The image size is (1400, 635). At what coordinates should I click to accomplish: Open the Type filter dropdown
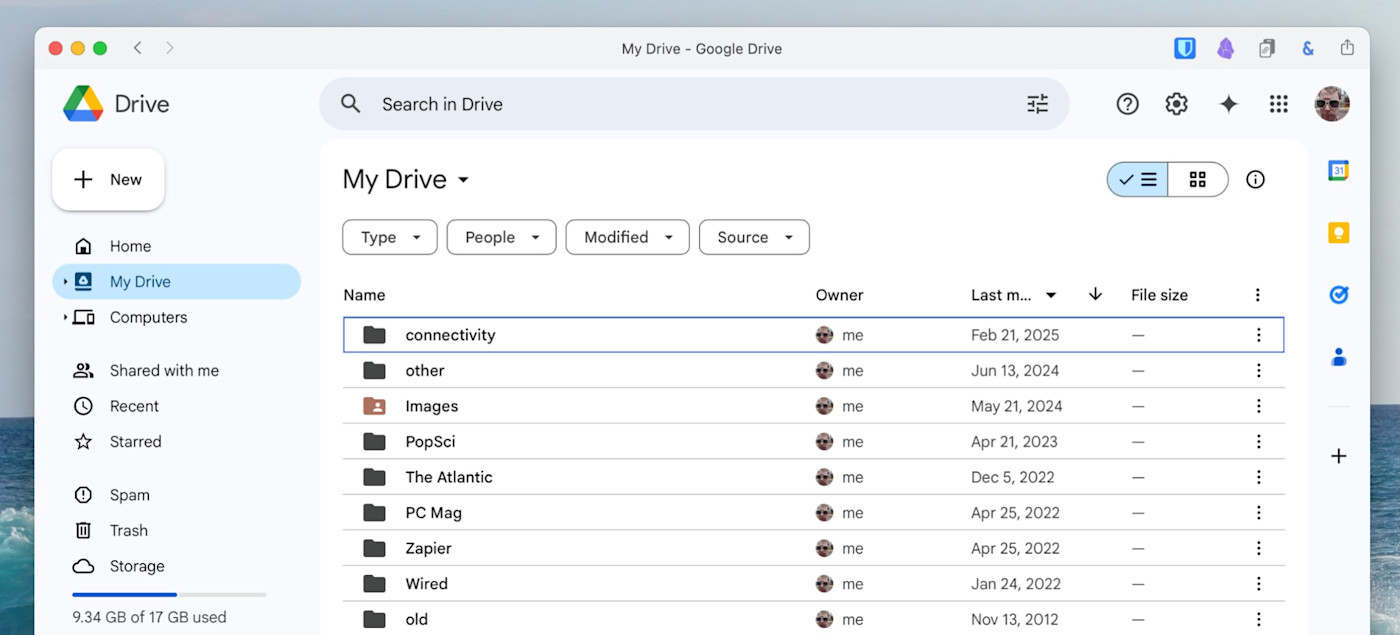coord(389,237)
